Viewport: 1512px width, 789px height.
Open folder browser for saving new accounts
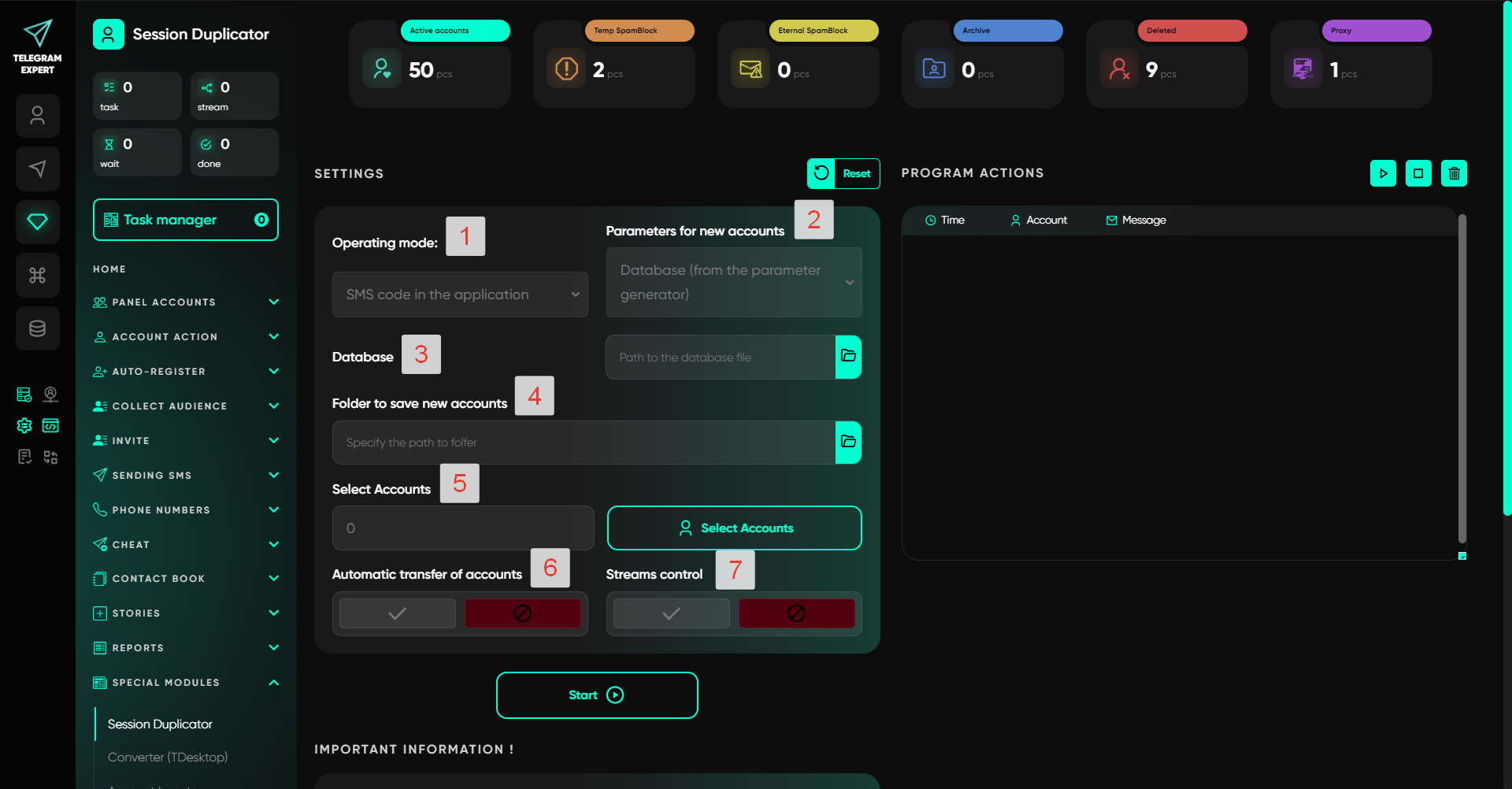point(848,442)
